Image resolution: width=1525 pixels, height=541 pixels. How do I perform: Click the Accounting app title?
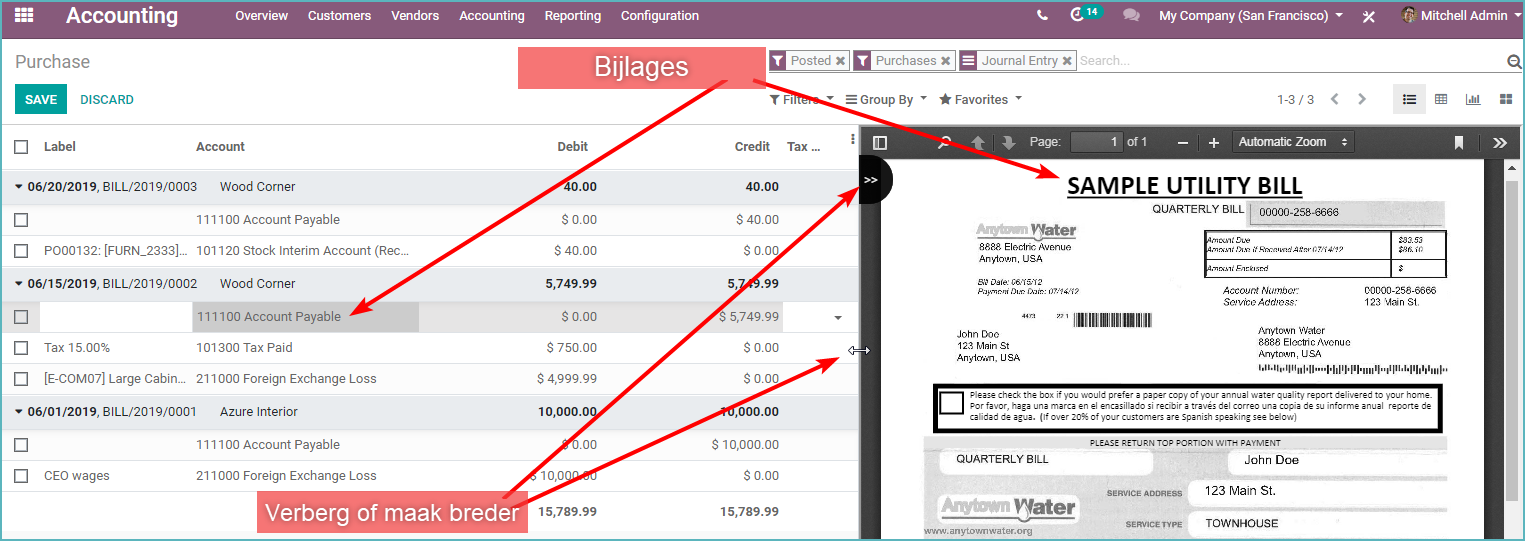point(122,16)
